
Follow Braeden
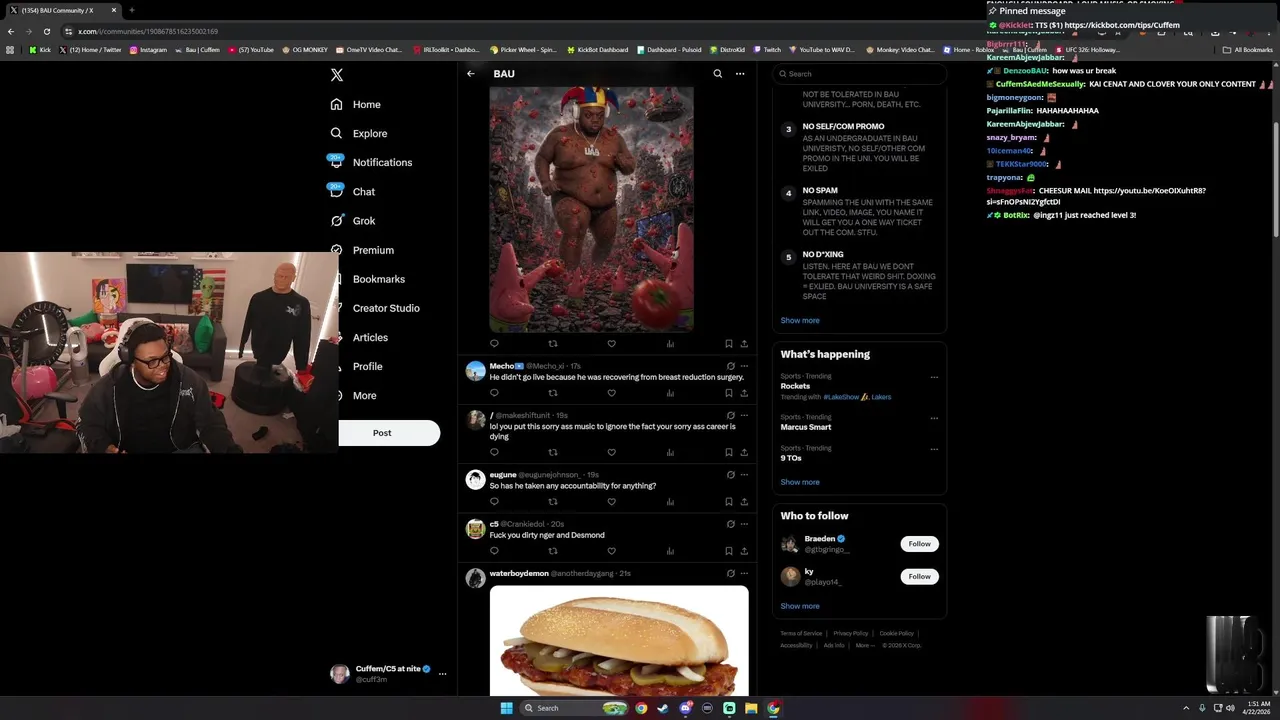tap(920, 544)
